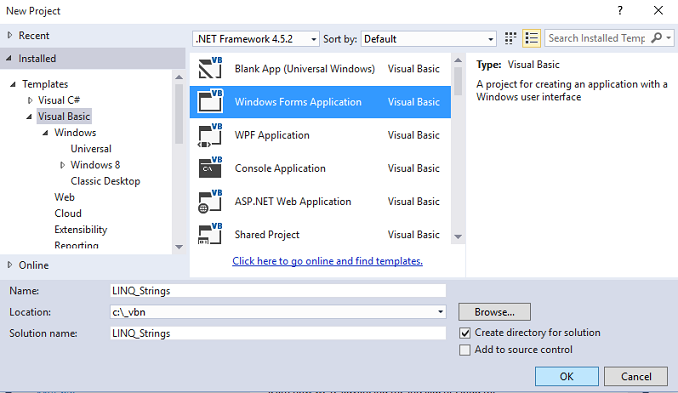Click the Console Application template icon

coord(210,168)
